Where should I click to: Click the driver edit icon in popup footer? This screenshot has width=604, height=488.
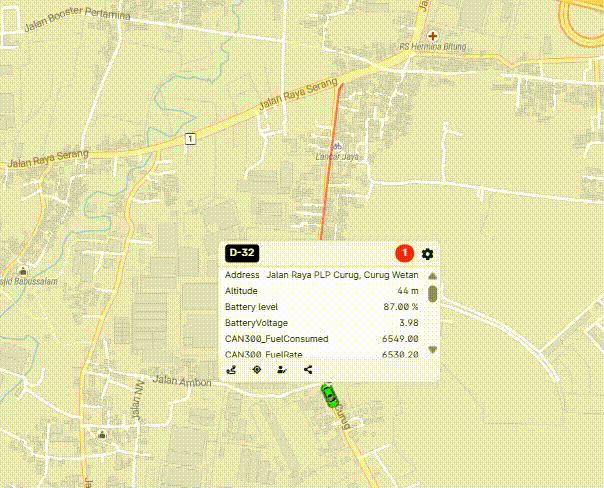(282, 370)
